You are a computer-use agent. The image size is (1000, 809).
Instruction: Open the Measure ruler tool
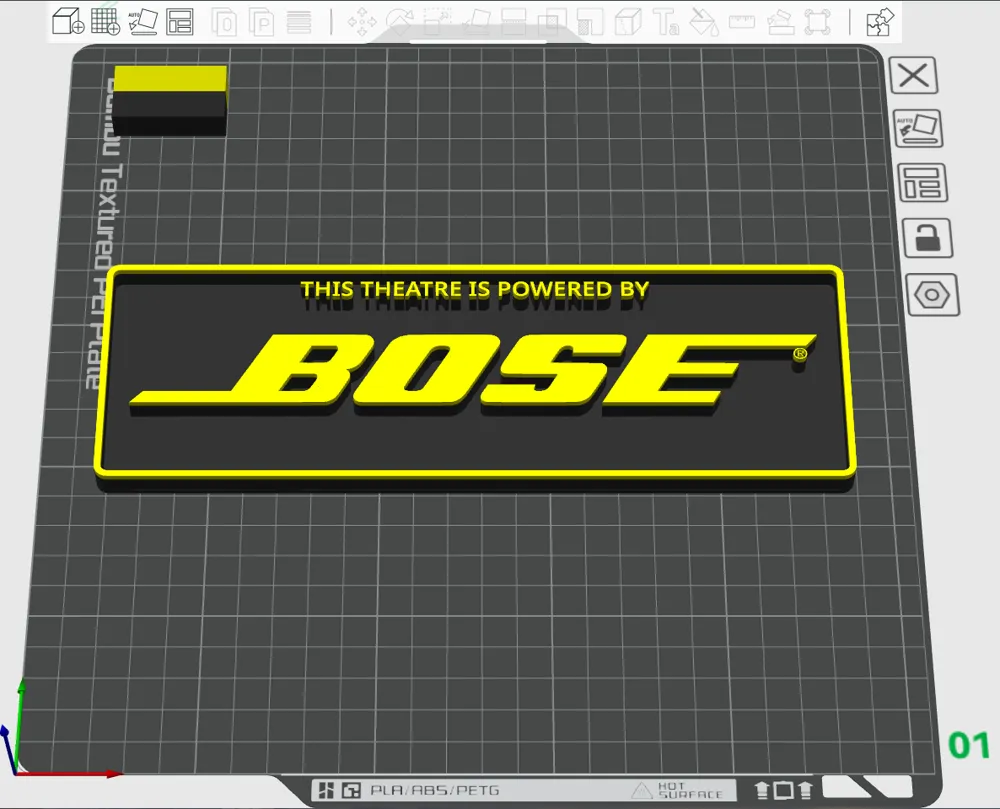pos(742,22)
